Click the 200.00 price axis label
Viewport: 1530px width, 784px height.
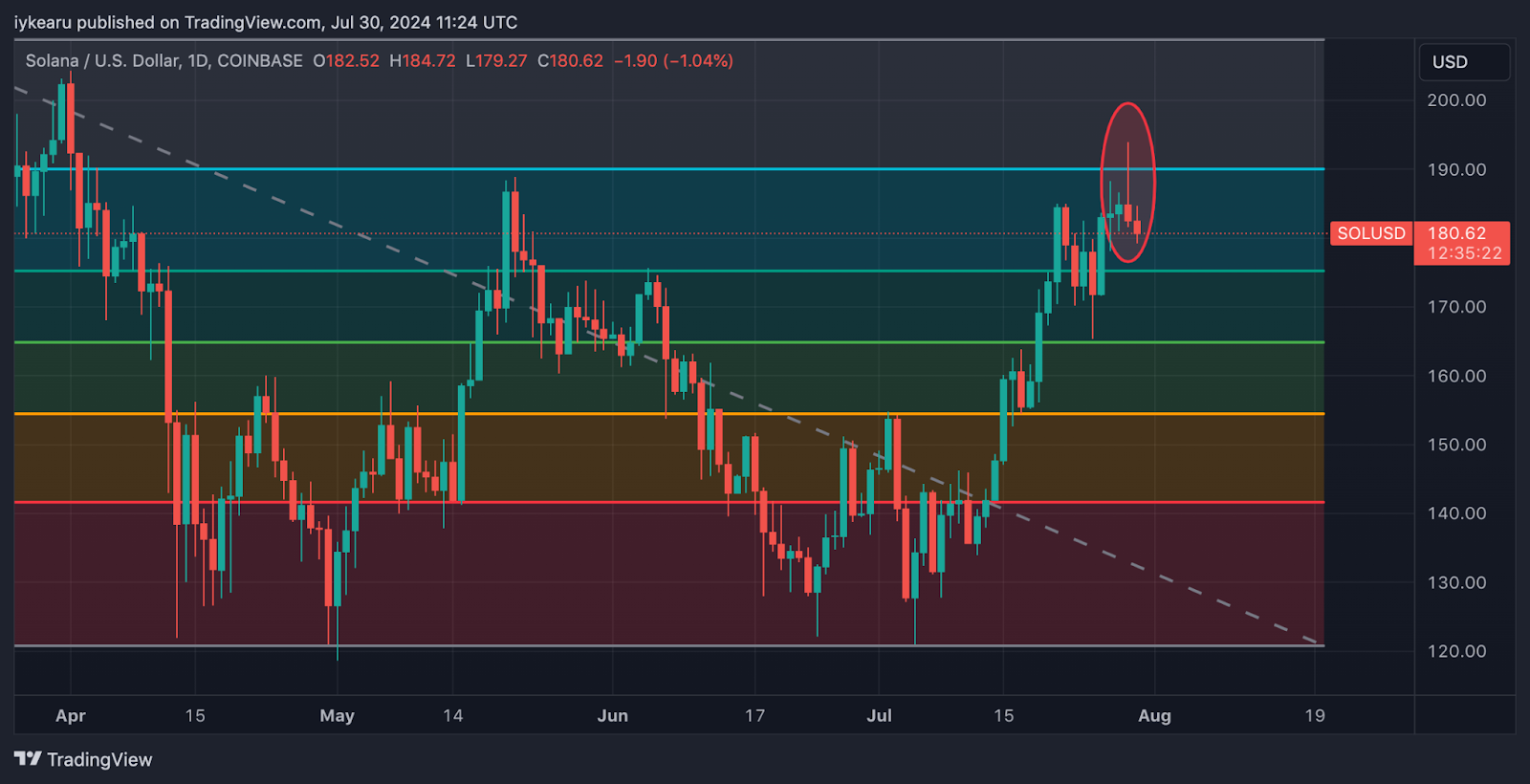[x=1456, y=100]
